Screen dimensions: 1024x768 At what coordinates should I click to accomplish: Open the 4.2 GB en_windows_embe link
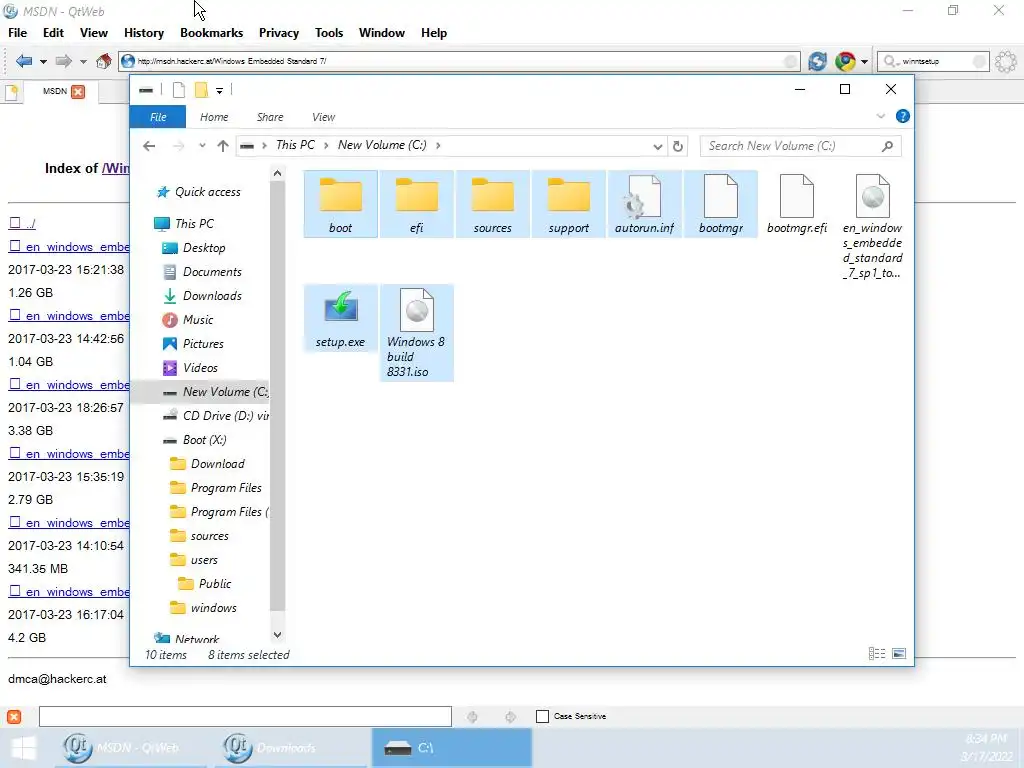point(69,591)
